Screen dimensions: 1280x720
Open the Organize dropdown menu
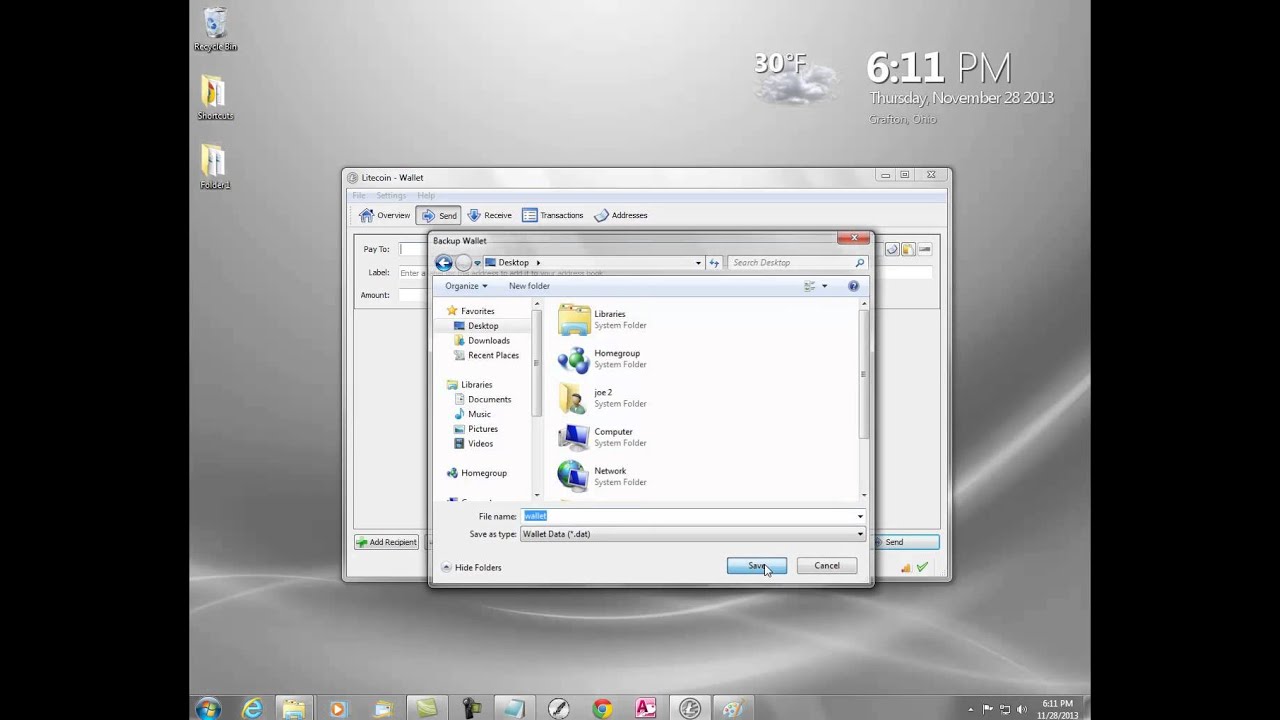point(466,286)
